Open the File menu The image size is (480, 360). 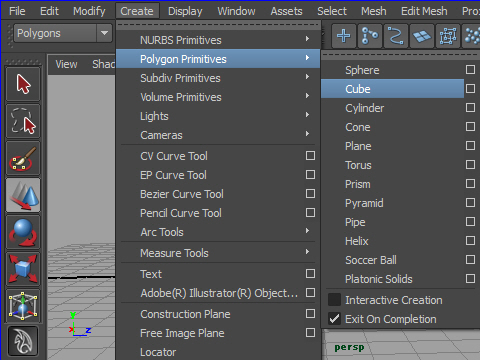tap(17, 11)
